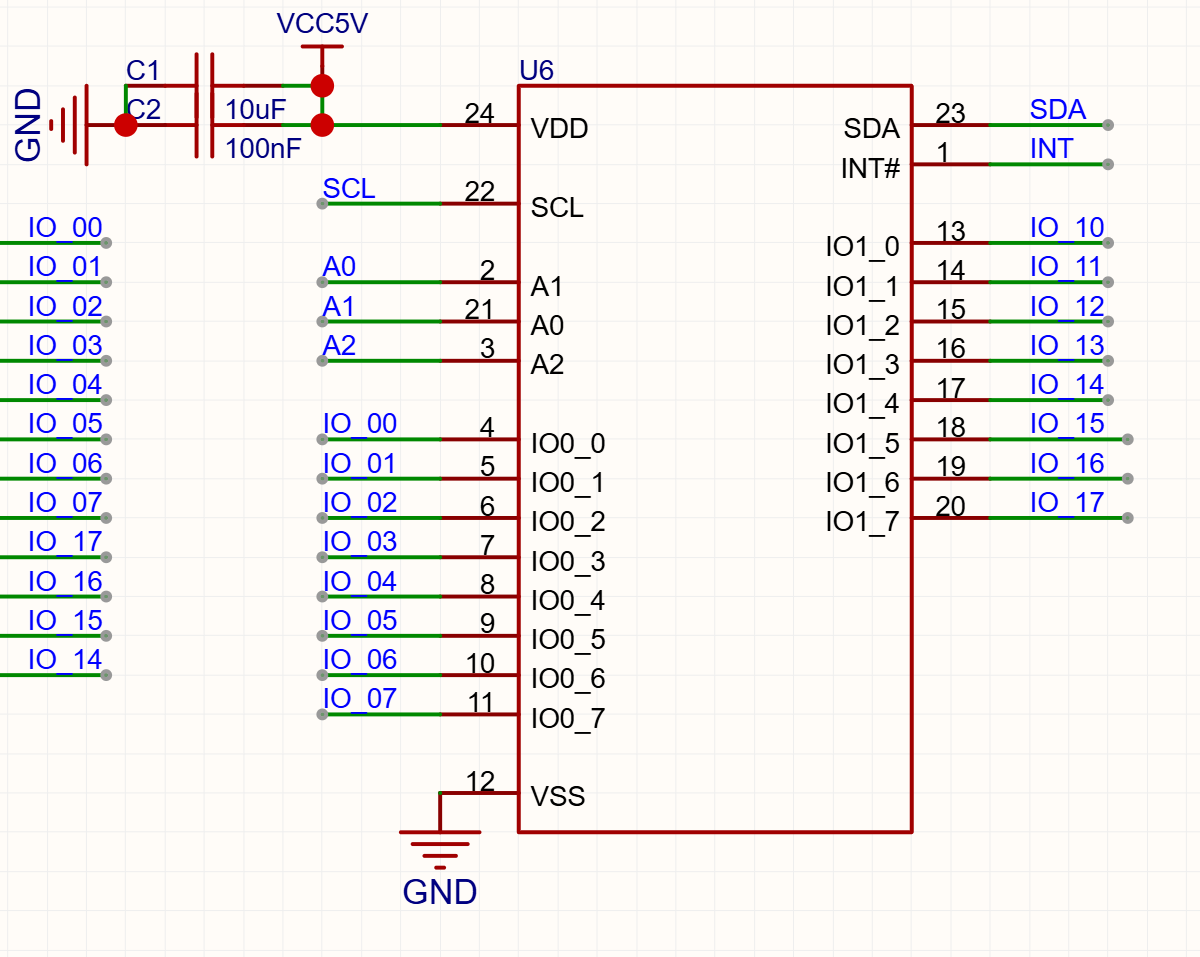Viewport: 1200px width, 957px height.
Task: Select net label IO_17 on pin 20
Action: [x=1067, y=503]
